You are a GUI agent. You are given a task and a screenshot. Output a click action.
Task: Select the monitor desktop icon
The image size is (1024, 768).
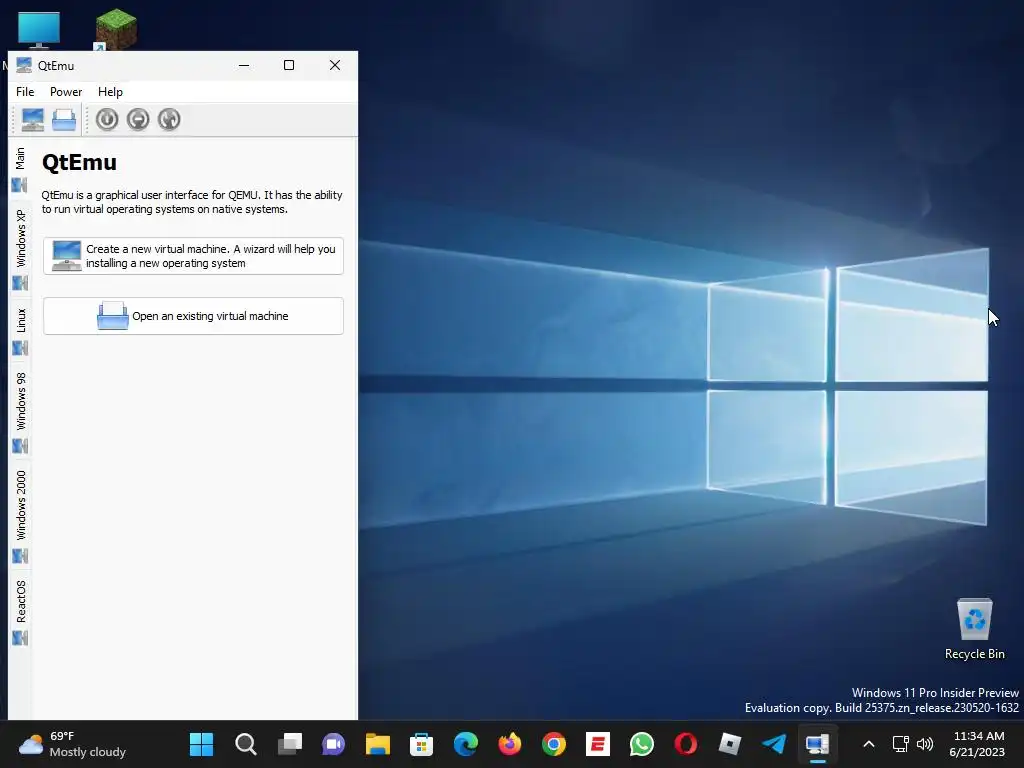pos(39,29)
